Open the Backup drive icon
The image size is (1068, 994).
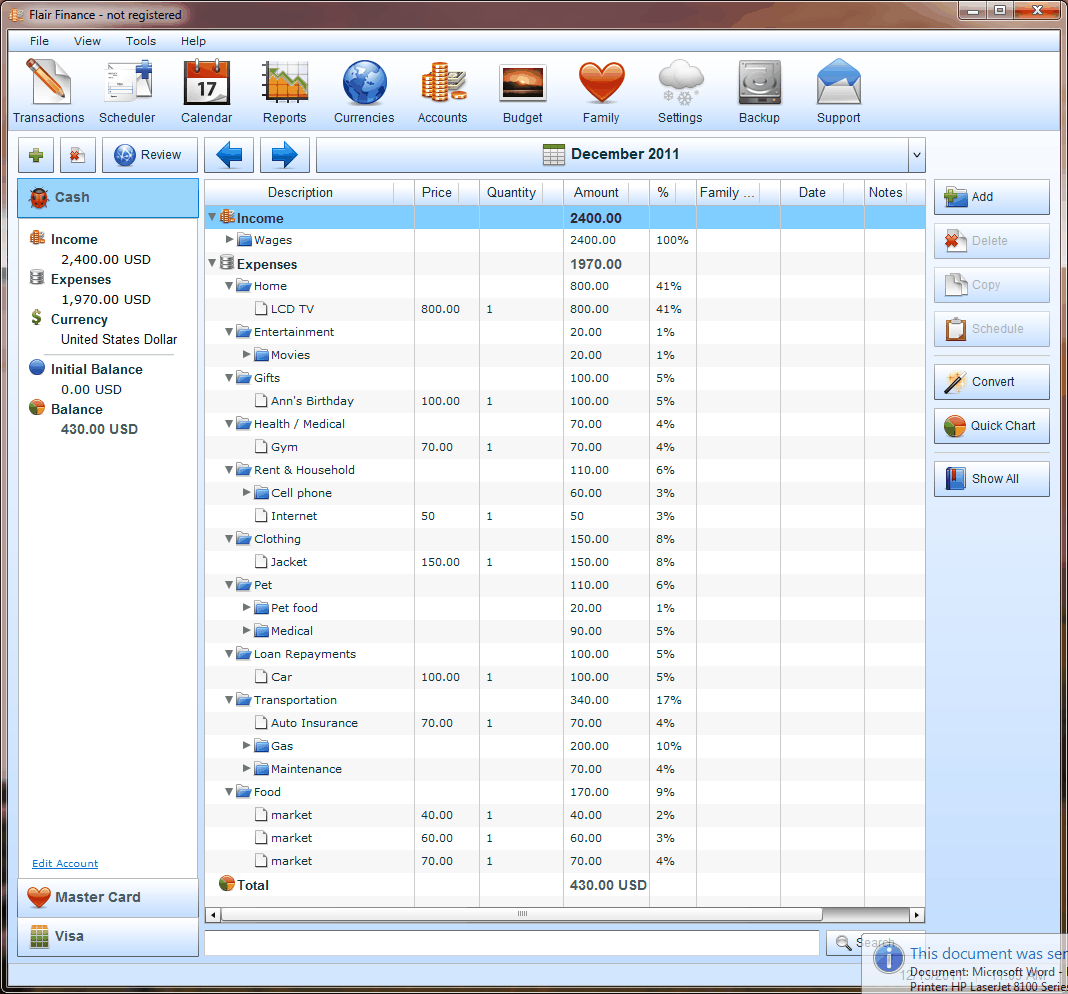click(759, 84)
